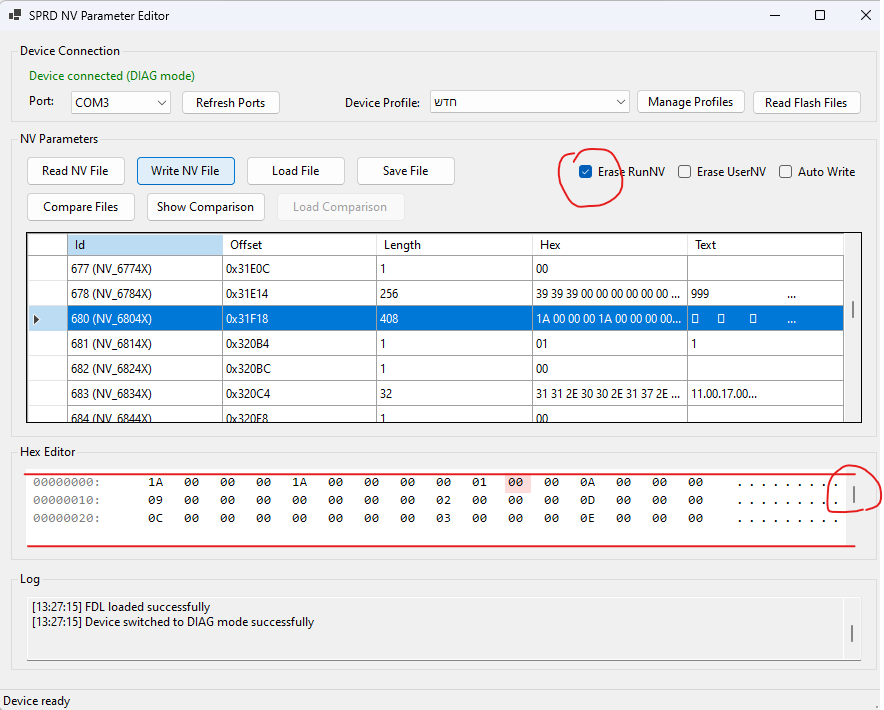Sort table by Id column header

pos(145,245)
